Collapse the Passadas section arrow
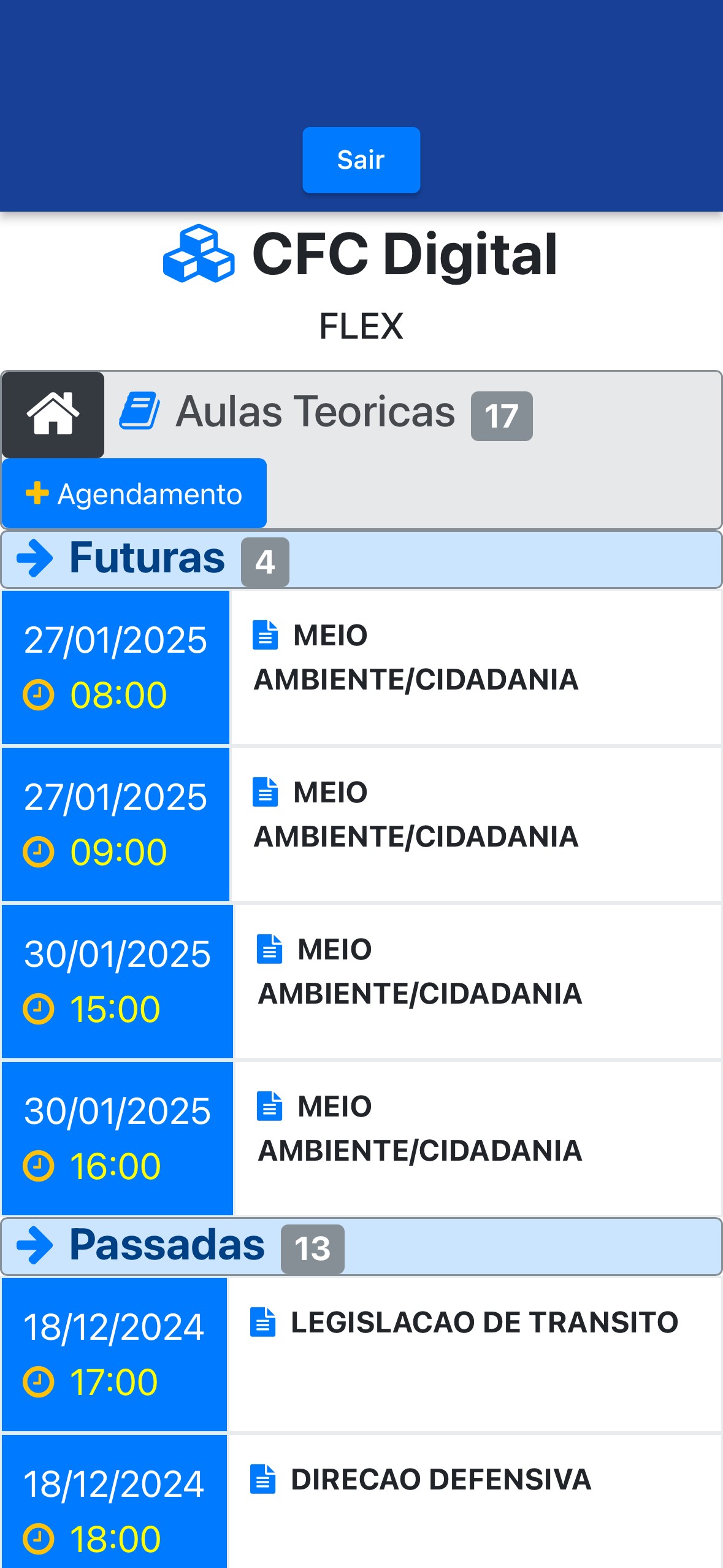This screenshot has height=1568, width=723. tap(35, 1245)
